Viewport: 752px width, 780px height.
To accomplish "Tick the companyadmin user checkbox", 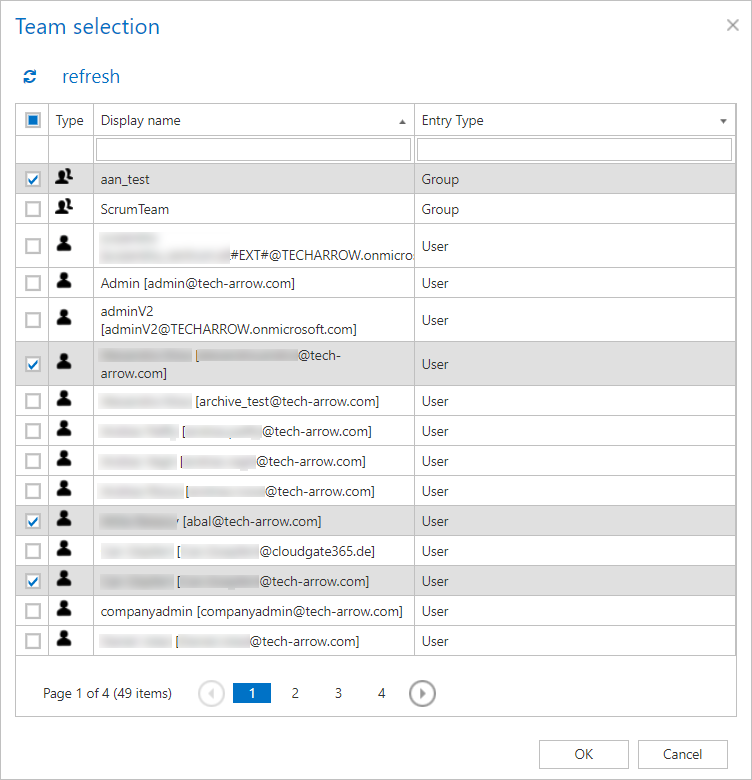I will pyautogui.click(x=33, y=611).
